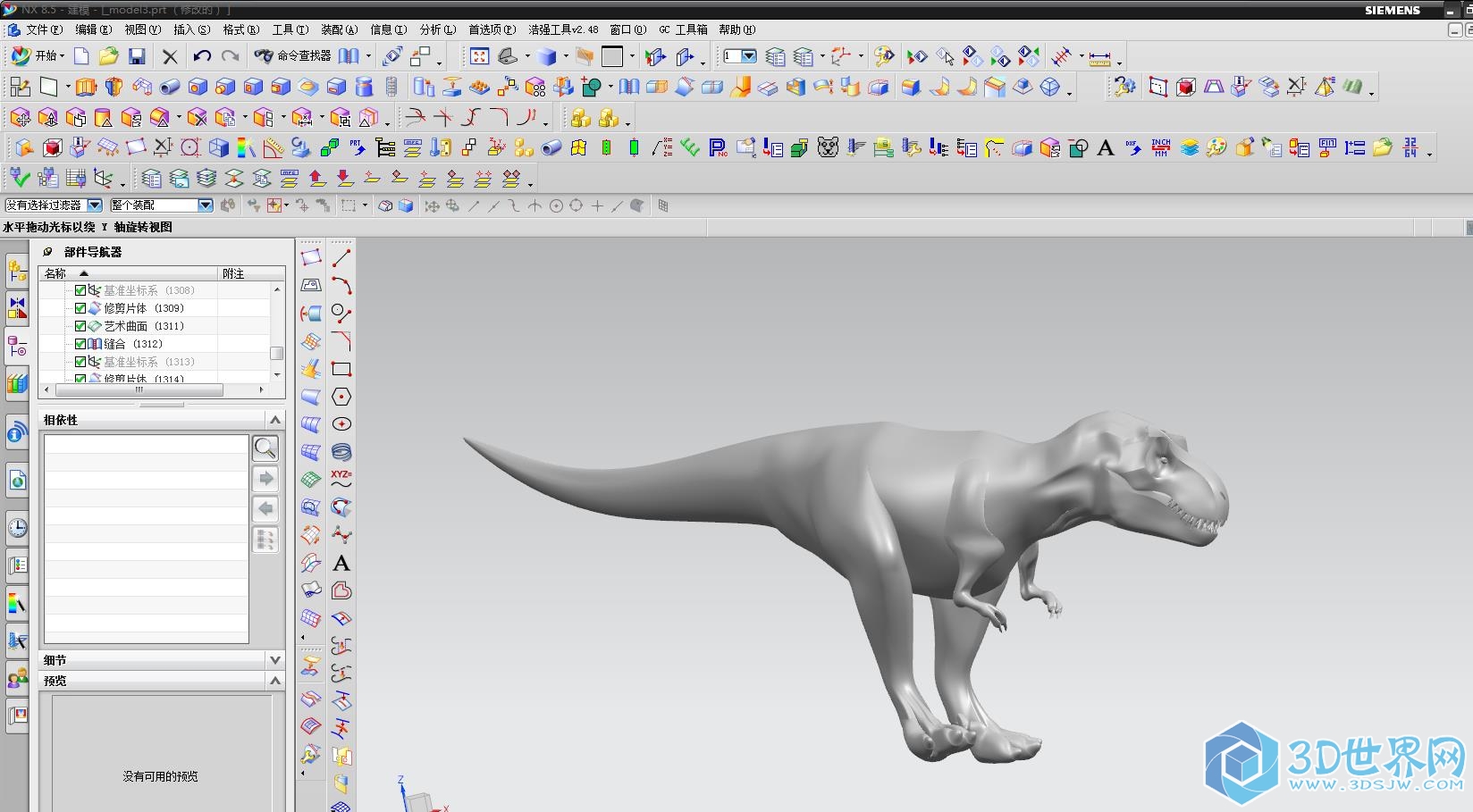Click the left arrow button in 相依性 panel
1473x812 pixels.
[265, 509]
